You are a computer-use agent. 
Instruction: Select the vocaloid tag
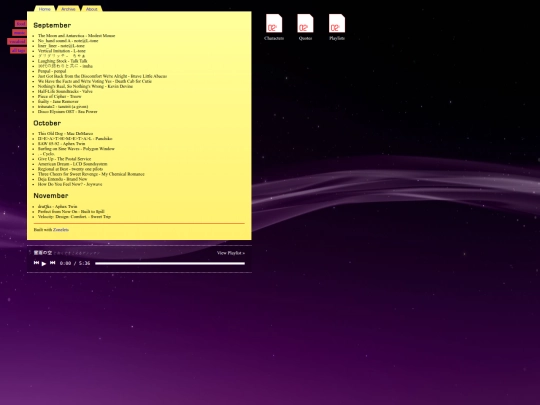[x=17, y=41]
